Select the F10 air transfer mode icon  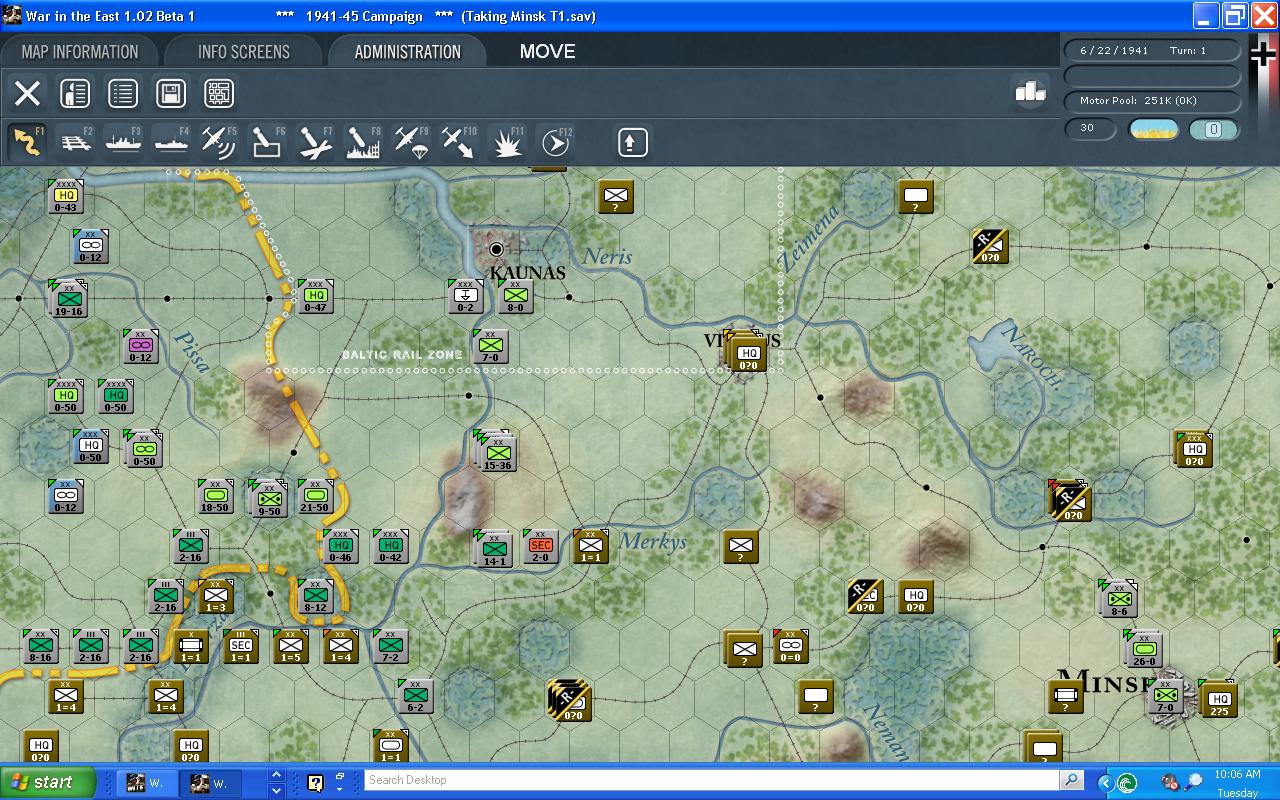[x=459, y=143]
